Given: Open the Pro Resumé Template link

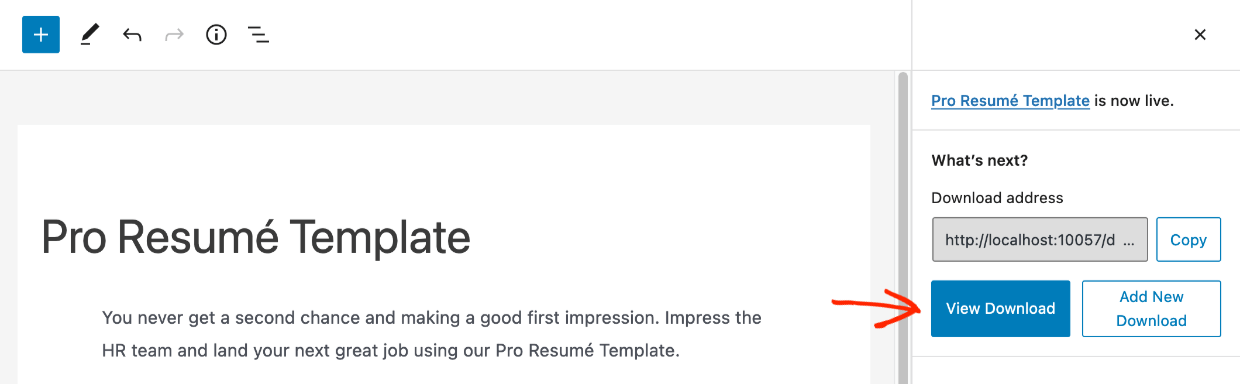Looking at the screenshot, I should [x=1010, y=101].
